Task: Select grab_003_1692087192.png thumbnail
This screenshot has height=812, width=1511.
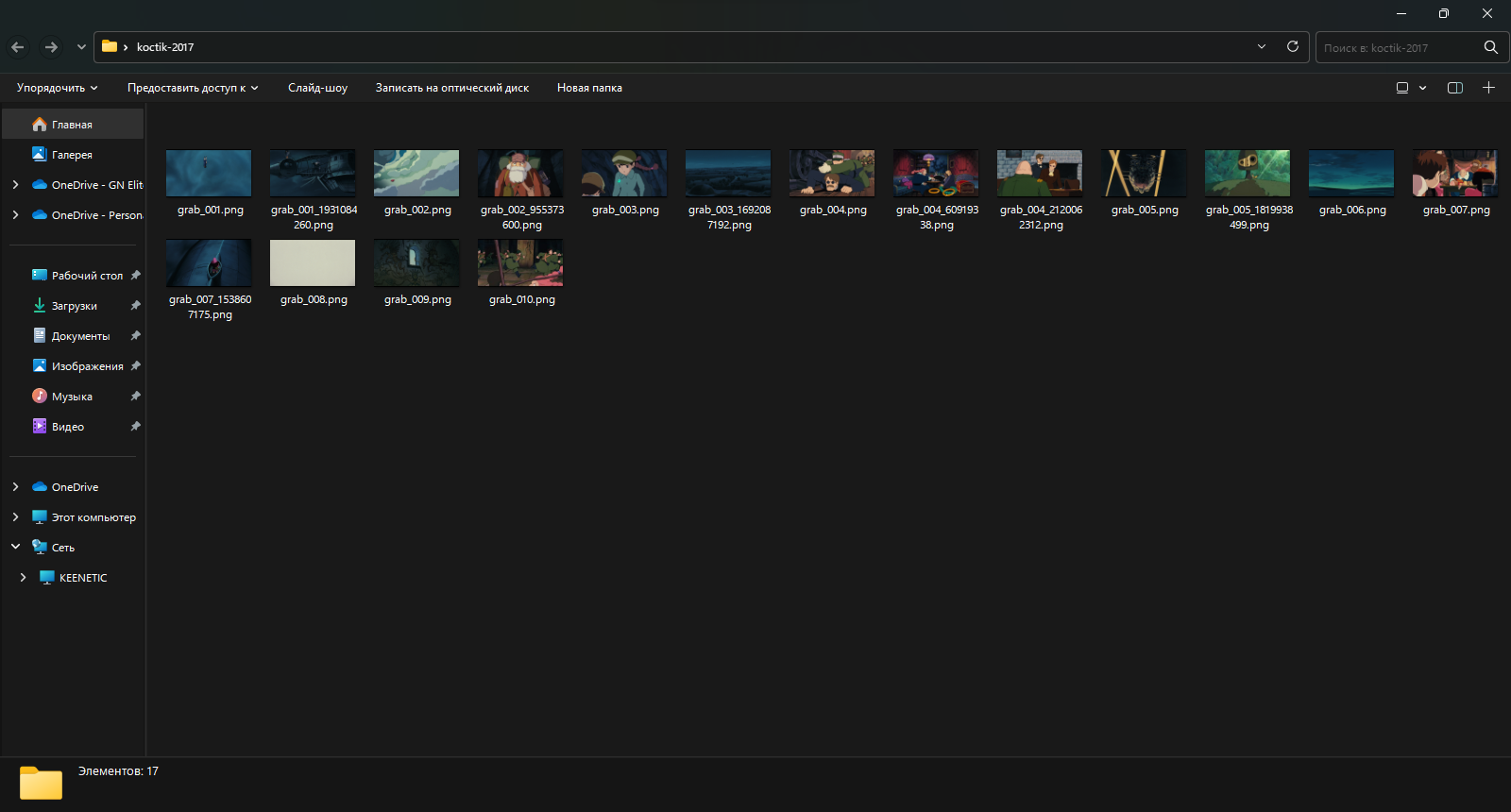Action: pyautogui.click(x=728, y=173)
